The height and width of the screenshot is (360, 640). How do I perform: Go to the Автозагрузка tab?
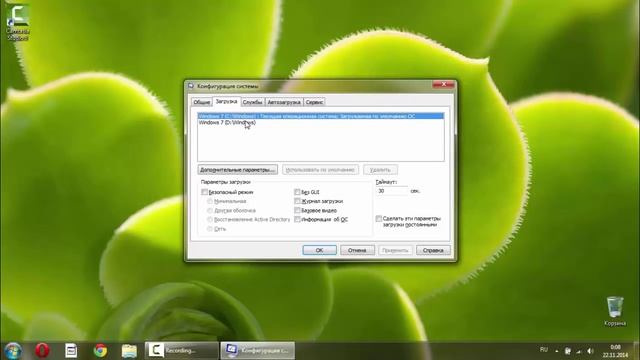tap(284, 102)
